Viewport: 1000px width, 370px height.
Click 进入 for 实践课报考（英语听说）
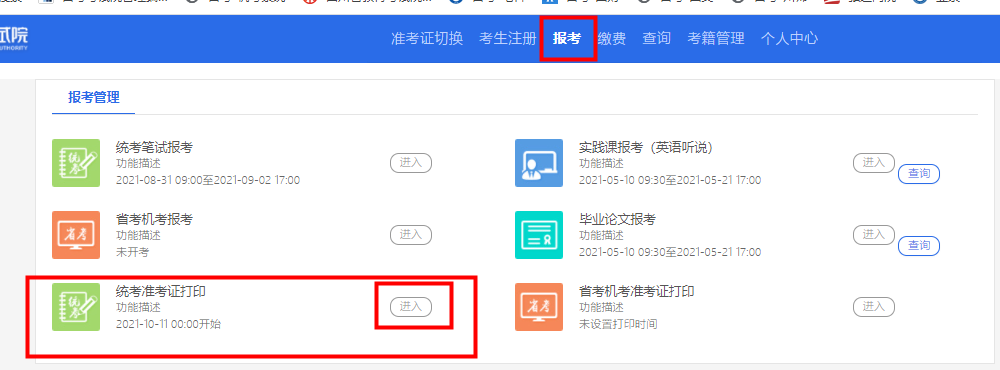click(x=874, y=163)
